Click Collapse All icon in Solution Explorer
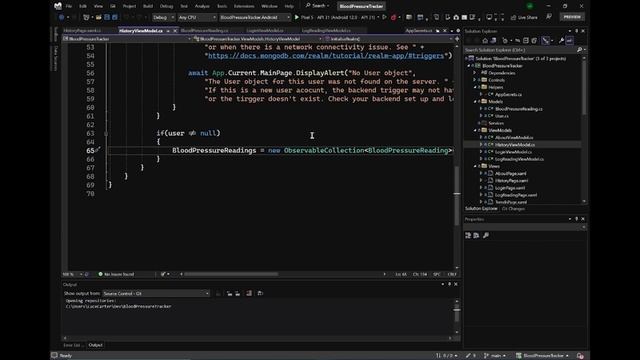The height and width of the screenshot is (360, 640). point(526,40)
